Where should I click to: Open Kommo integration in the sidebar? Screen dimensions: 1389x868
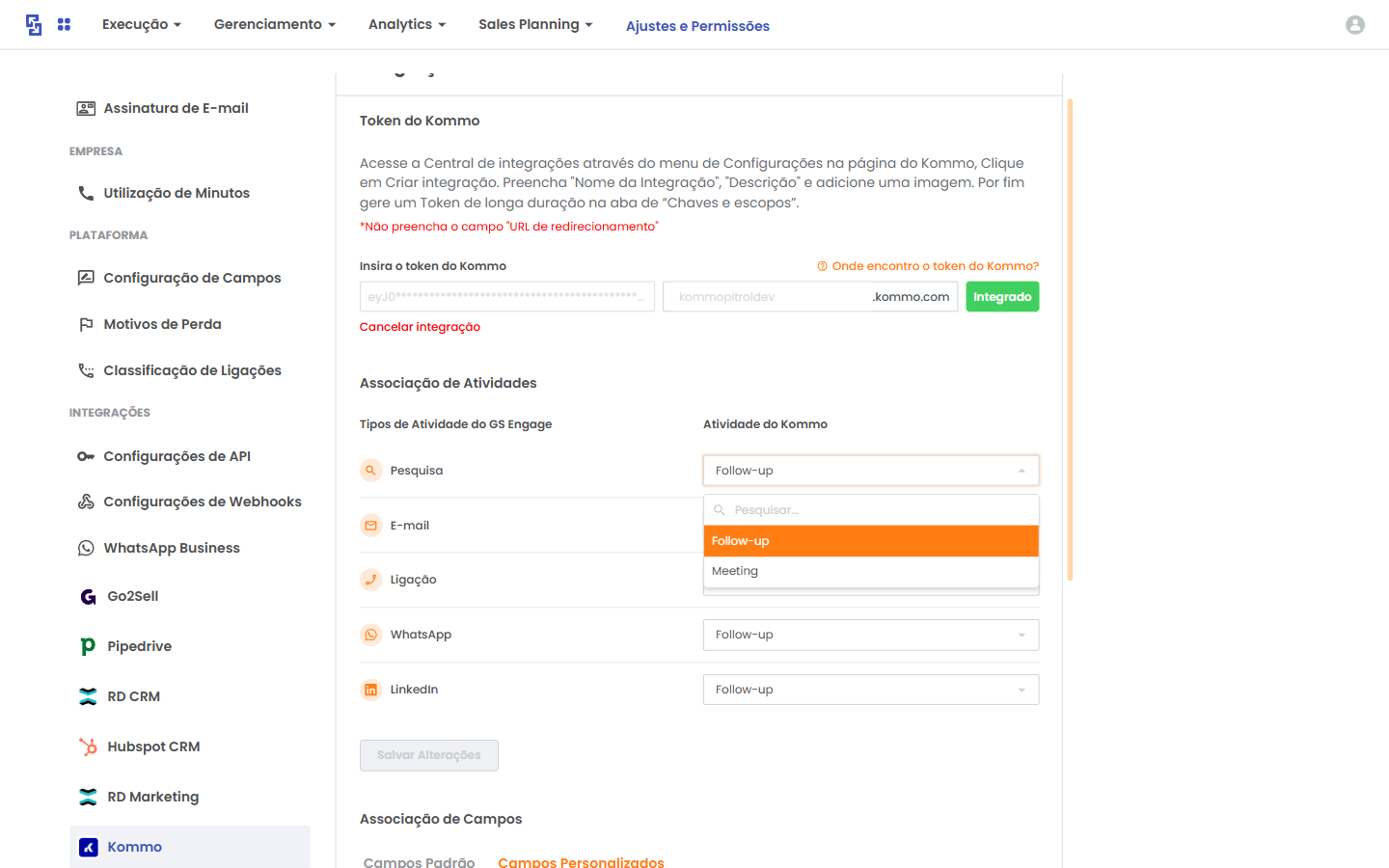pyautogui.click(x=190, y=847)
